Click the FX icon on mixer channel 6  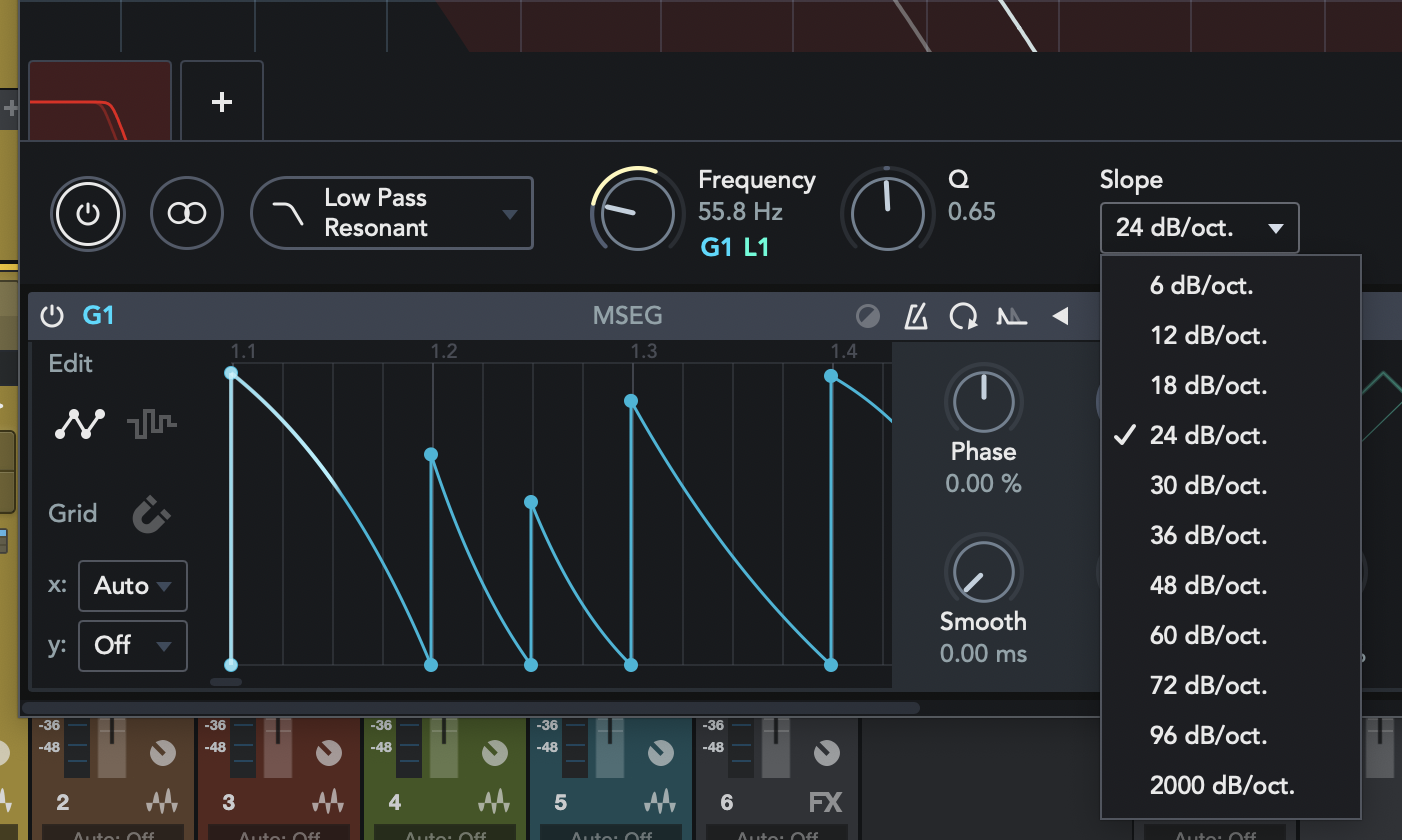tap(825, 802)
